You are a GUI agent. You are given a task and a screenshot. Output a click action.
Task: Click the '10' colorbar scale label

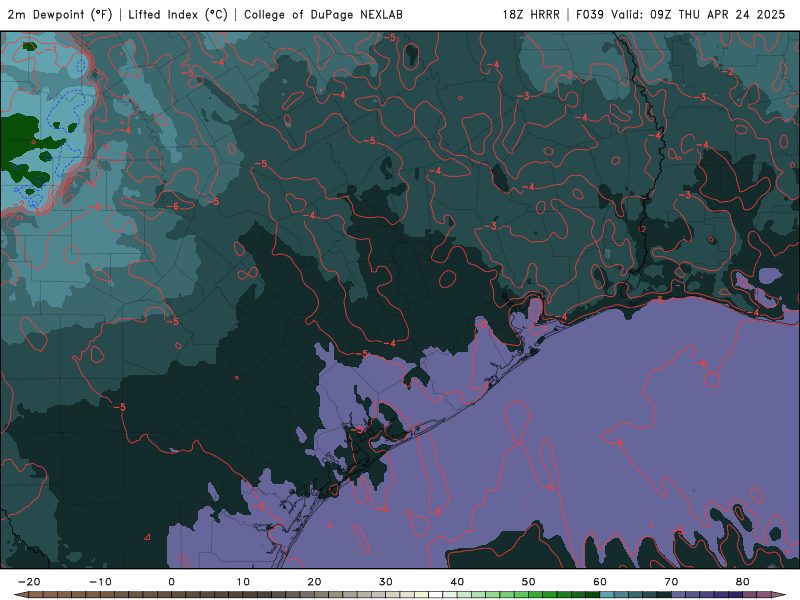coord(243,582)
